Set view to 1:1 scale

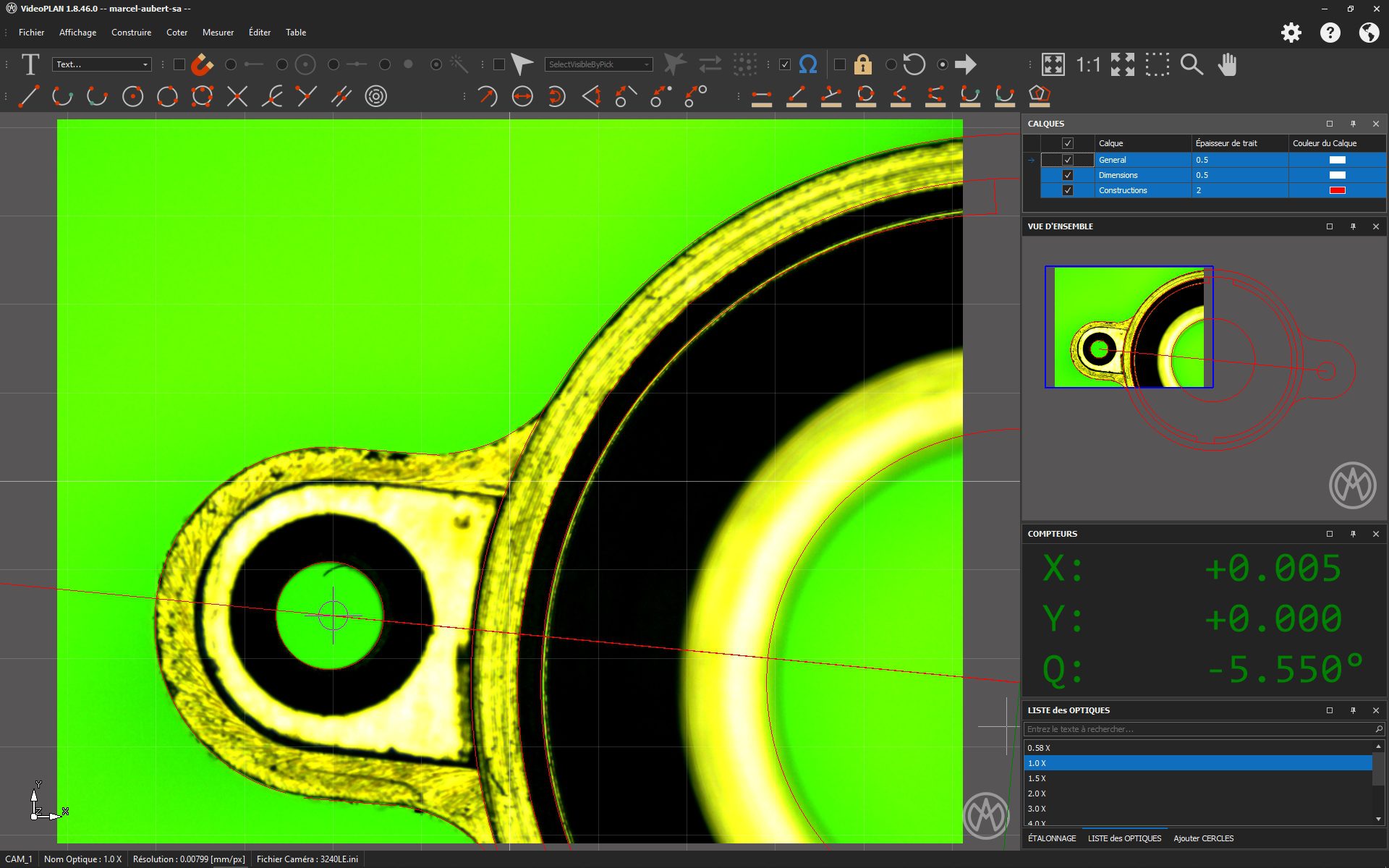(1088, 64)
